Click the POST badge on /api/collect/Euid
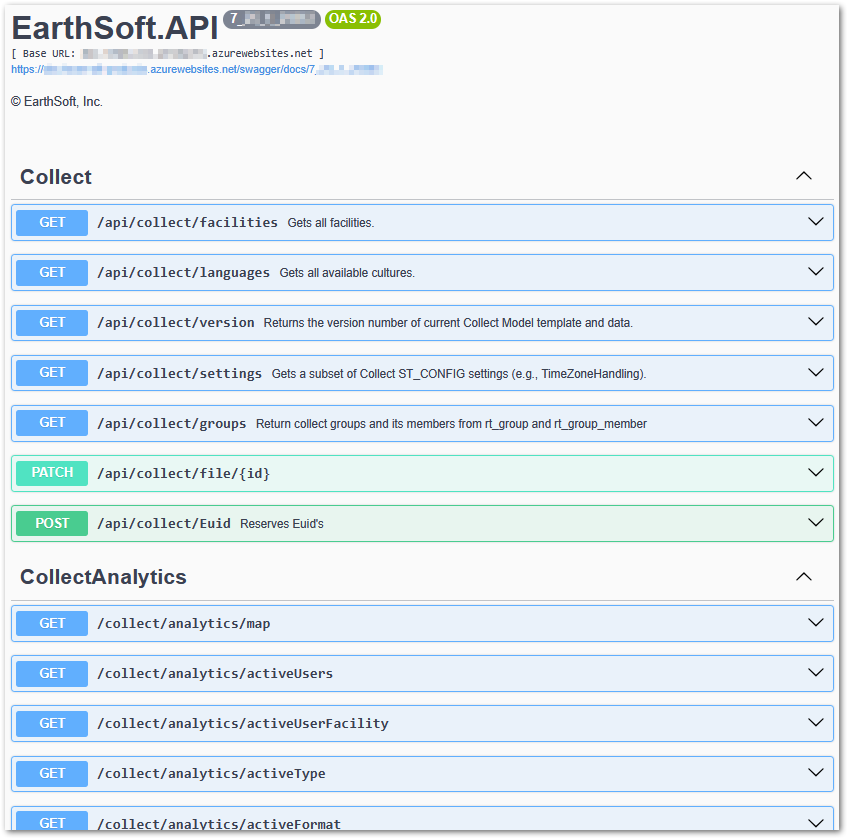Viewport: 848px width, 839px height. [x=51, y=522]
